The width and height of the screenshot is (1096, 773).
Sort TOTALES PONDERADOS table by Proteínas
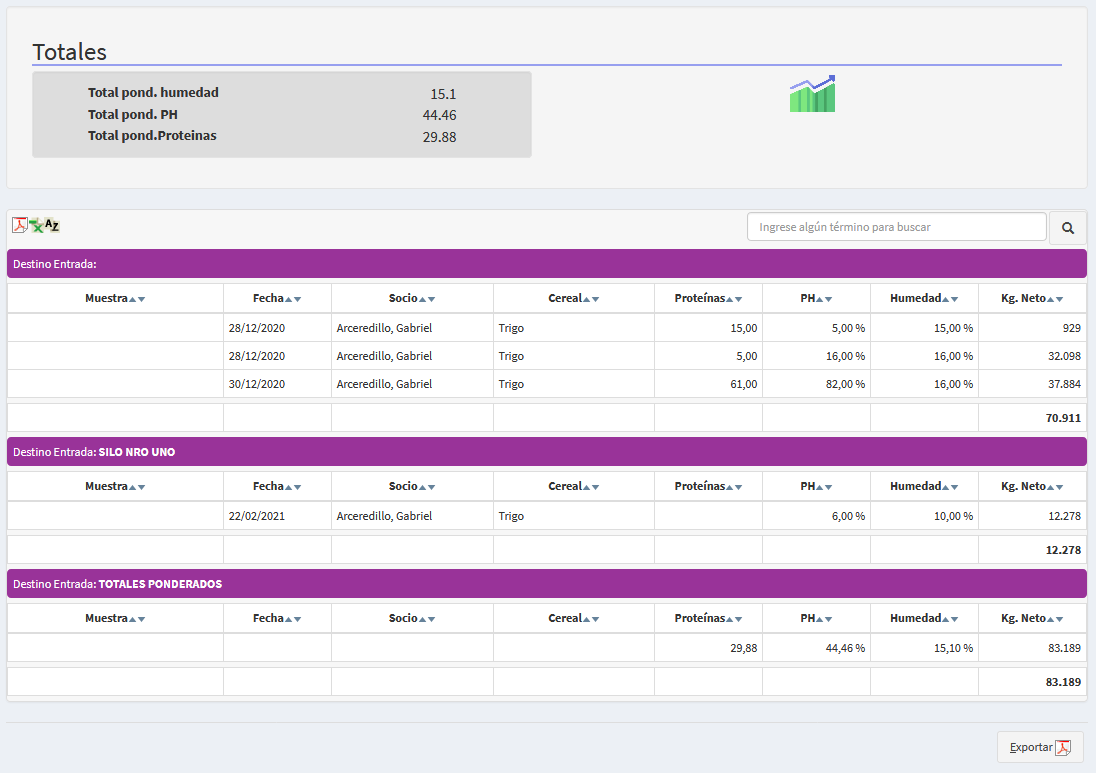click(708, 618)
